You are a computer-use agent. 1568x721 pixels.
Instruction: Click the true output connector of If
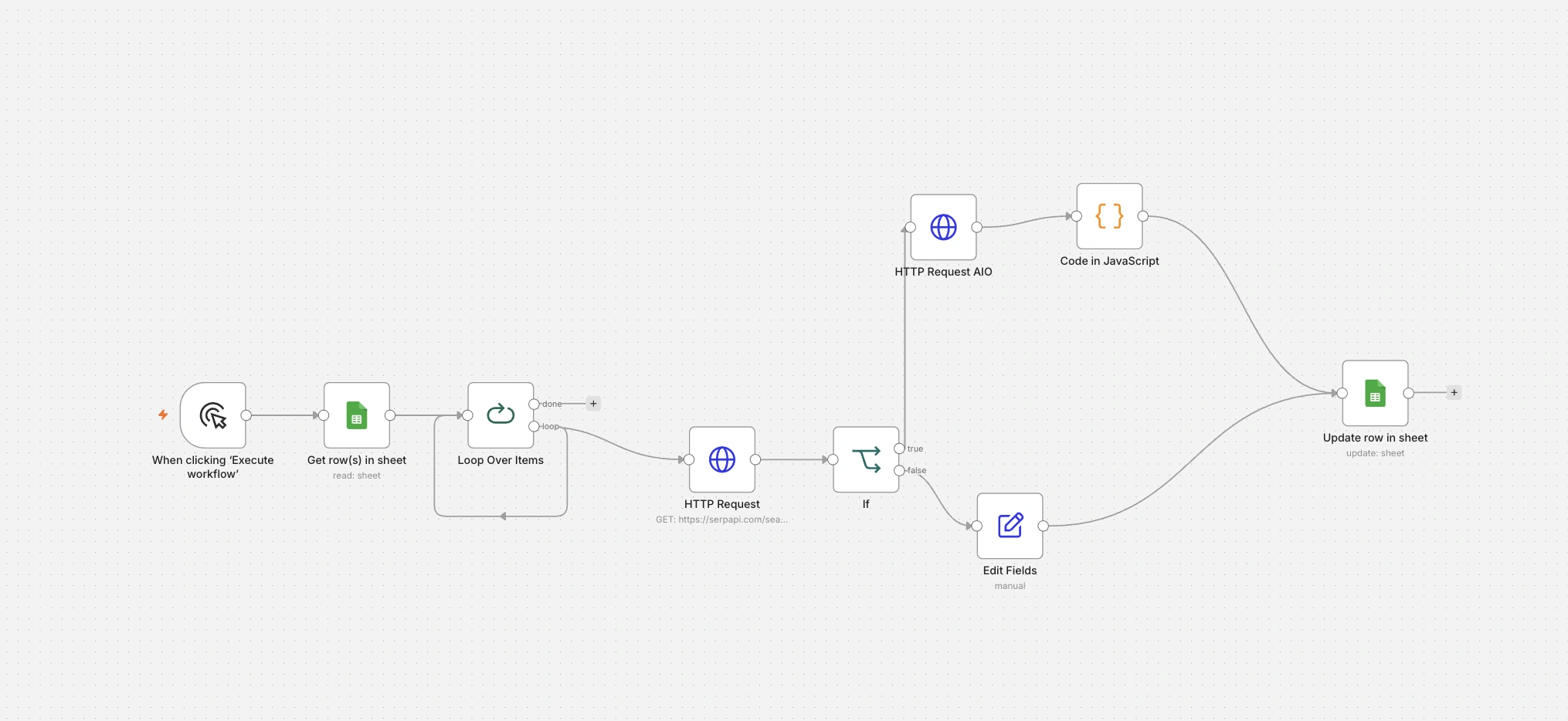pos(899,449)
